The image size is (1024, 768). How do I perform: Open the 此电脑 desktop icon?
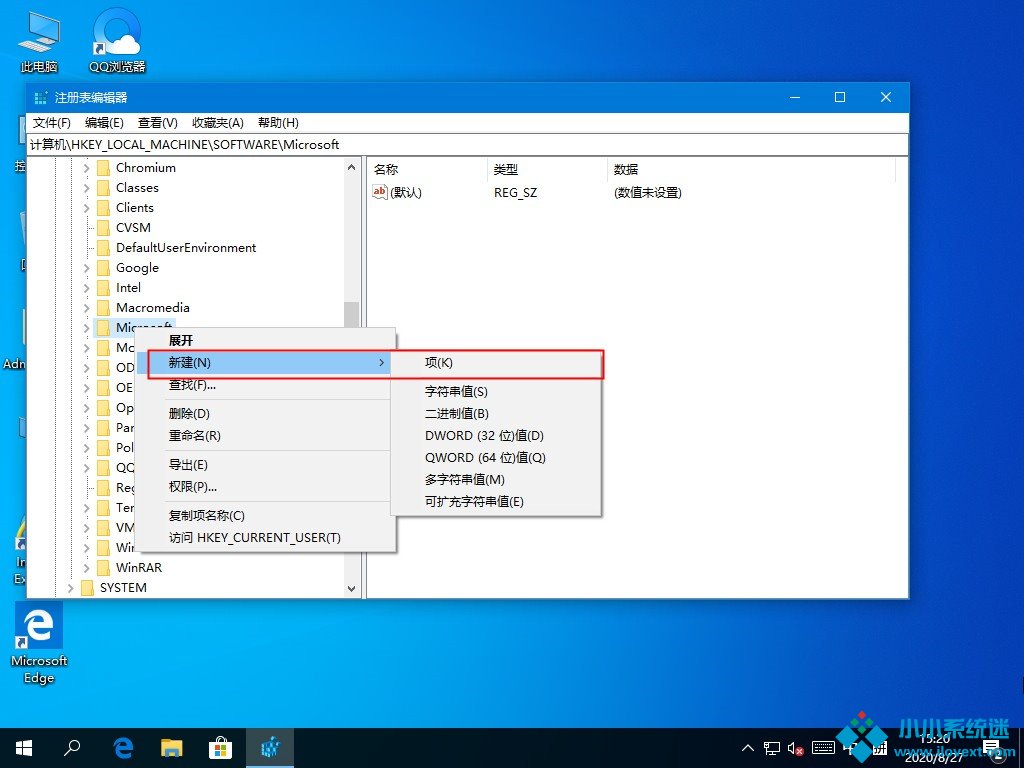tap(39, 40)
